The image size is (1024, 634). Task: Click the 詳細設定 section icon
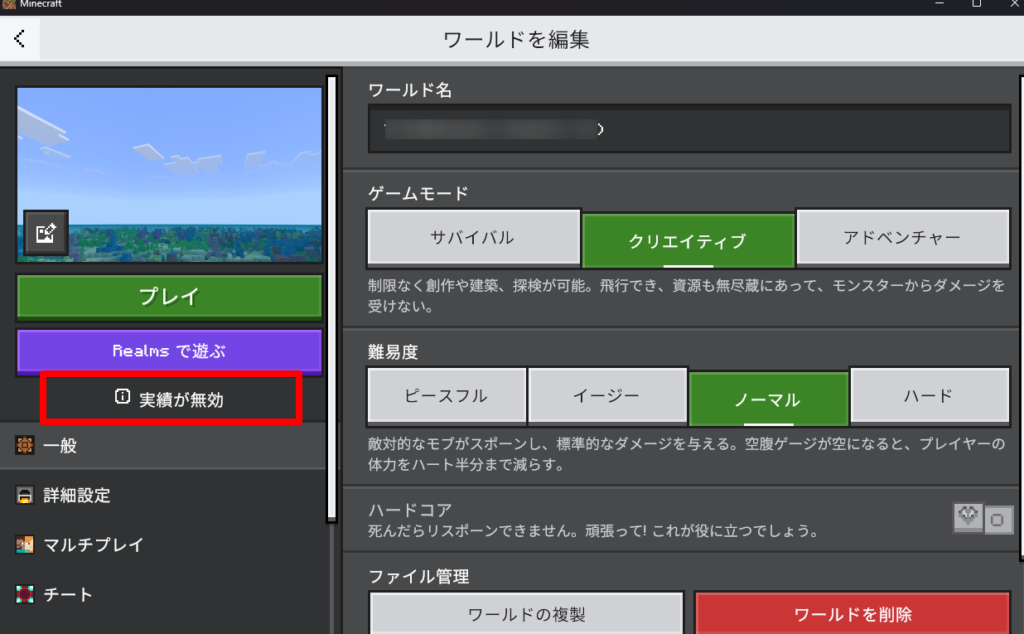click(x=25, y=495)
